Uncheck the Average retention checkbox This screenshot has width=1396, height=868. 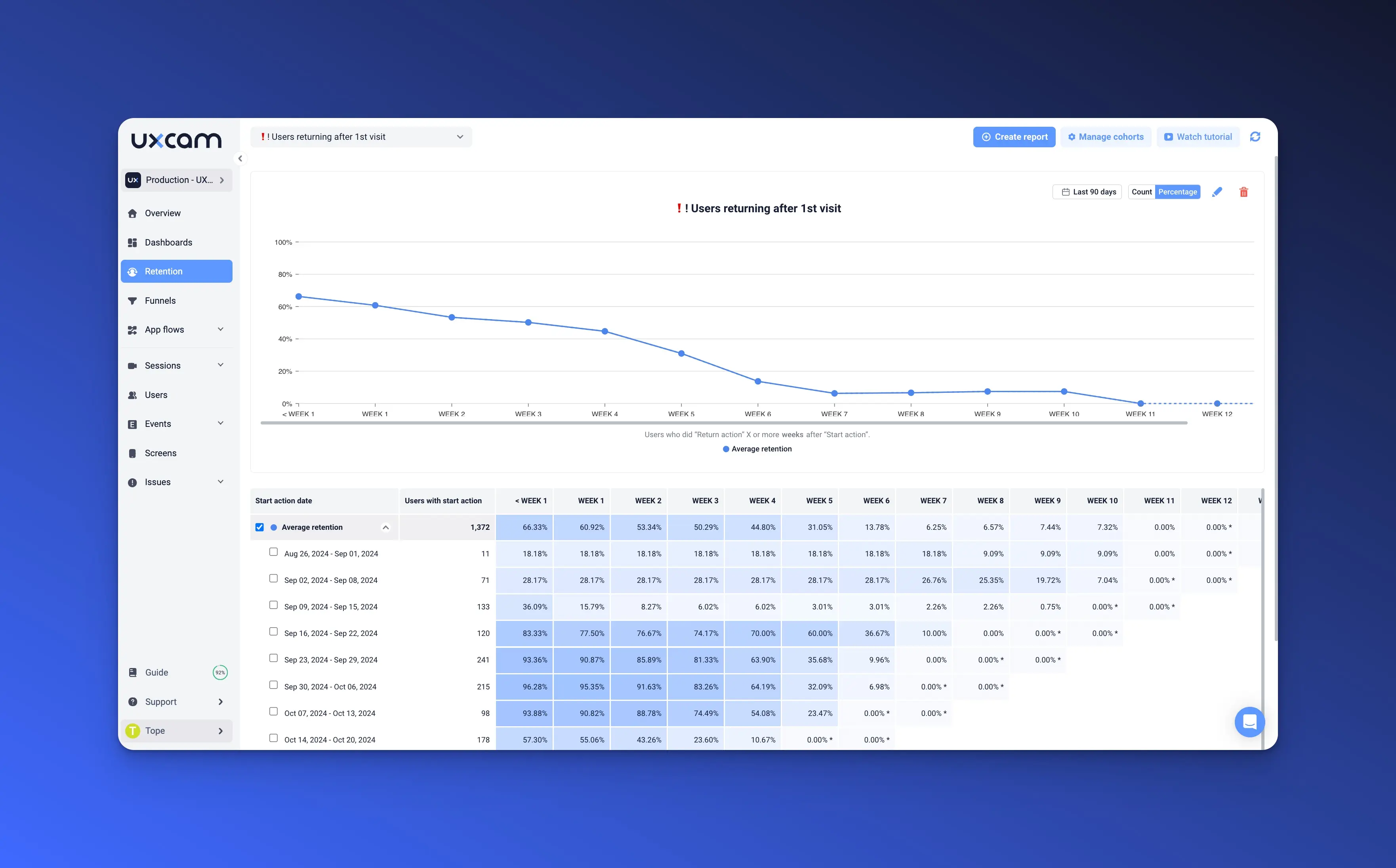(259, 527)
